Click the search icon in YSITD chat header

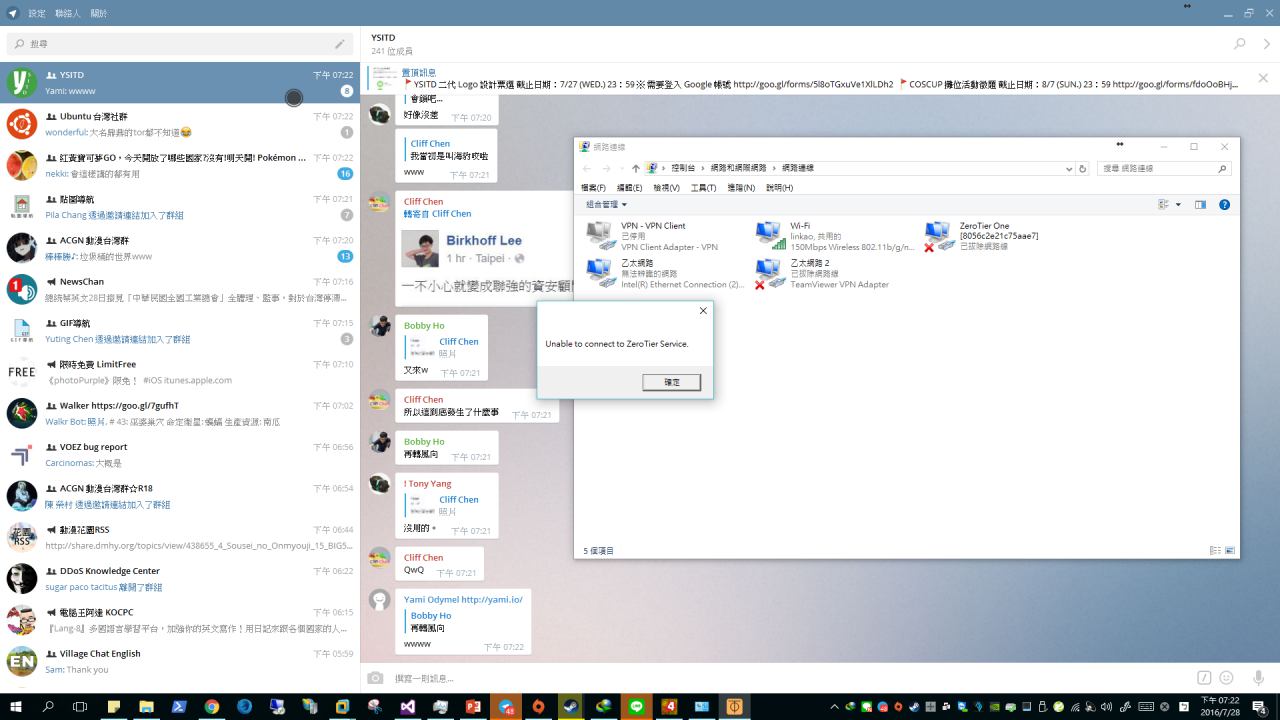point(1240,44)
